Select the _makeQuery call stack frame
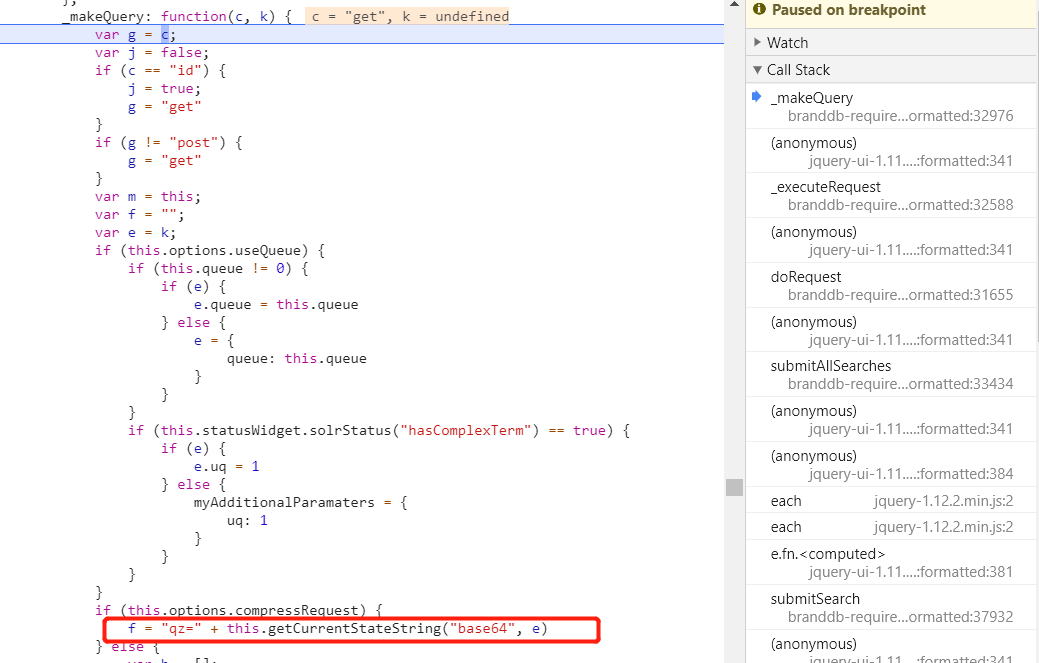 pyautogui.click(x=812, y=98)
